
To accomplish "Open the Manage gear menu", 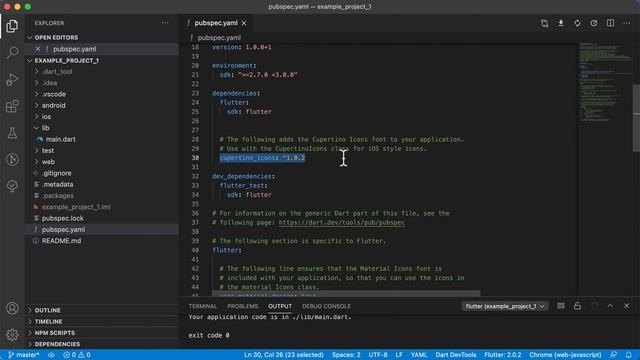I will 12,335.
